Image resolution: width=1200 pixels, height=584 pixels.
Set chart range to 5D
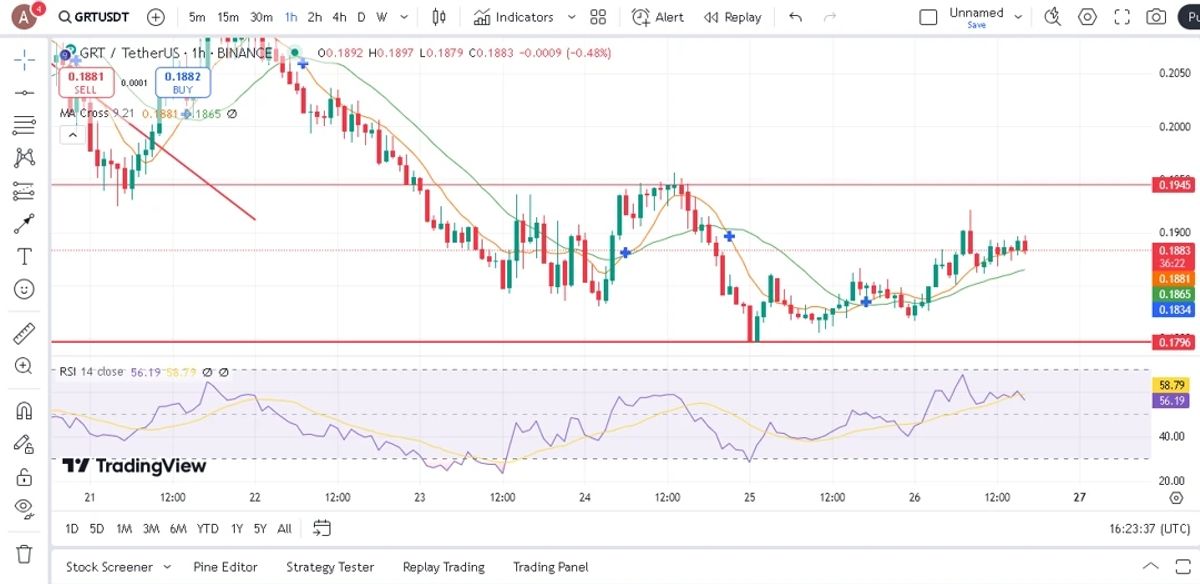[97, 528]
